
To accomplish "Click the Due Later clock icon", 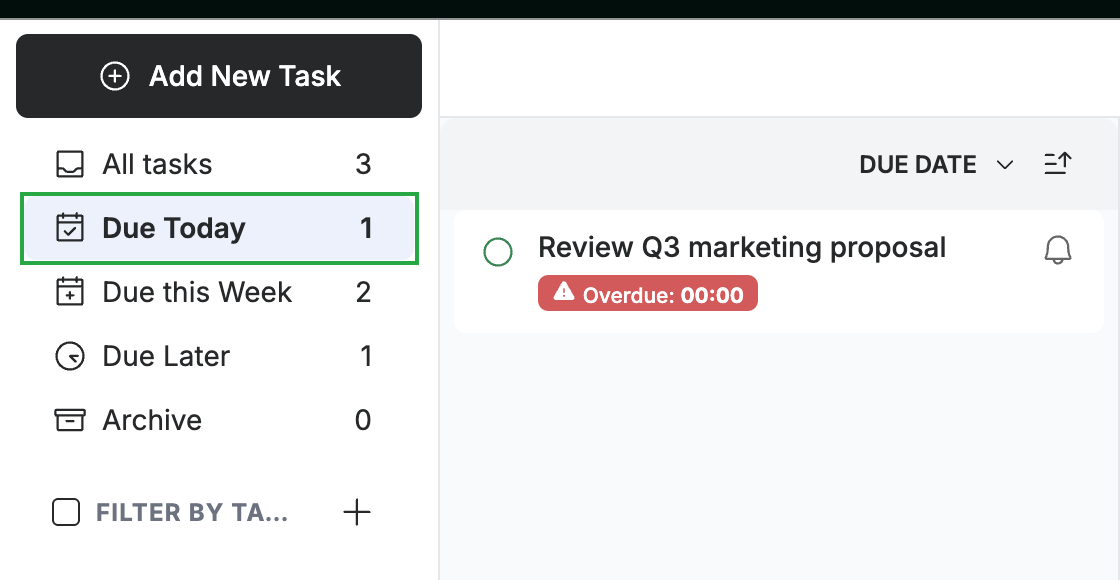I will [70, 356].
